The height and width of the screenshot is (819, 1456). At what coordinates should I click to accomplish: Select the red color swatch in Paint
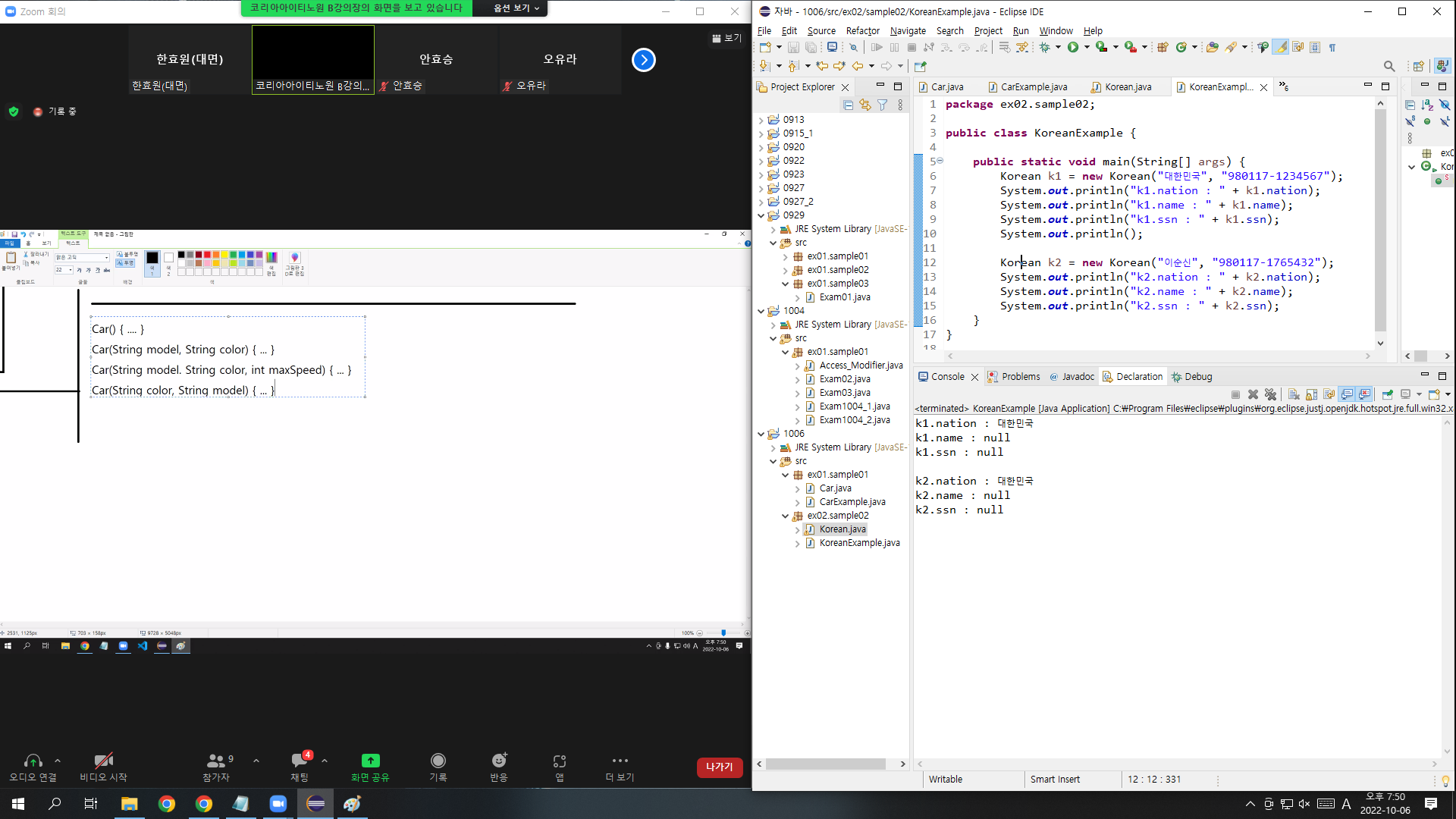[x=207, y=255]
